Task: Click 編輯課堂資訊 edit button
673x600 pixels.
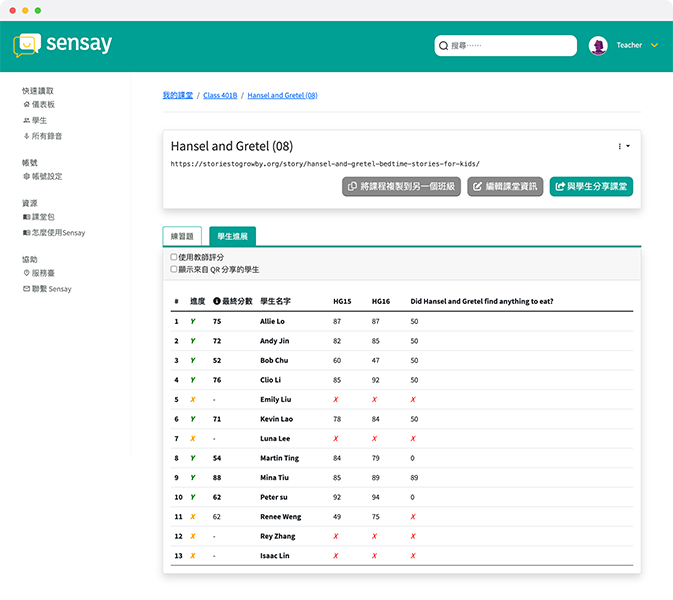Action: pos(505,186)
